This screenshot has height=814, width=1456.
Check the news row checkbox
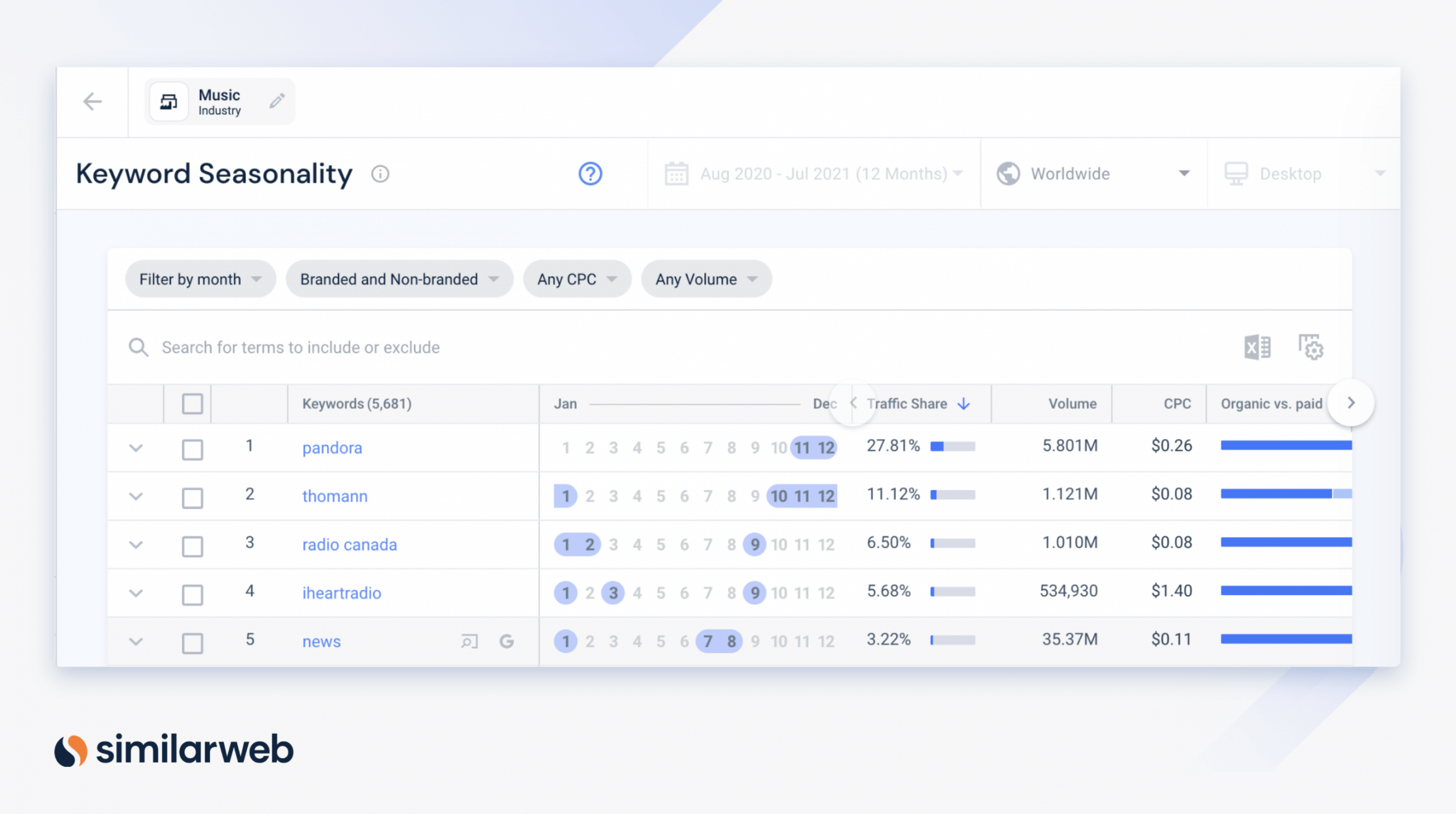pyautogui.click(x=192, y=643)
